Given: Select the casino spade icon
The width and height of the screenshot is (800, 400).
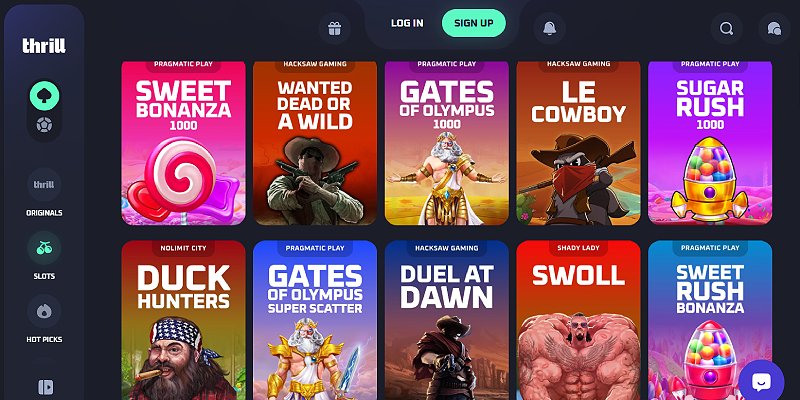Looking at the screenshot, I should coord(44,95).
